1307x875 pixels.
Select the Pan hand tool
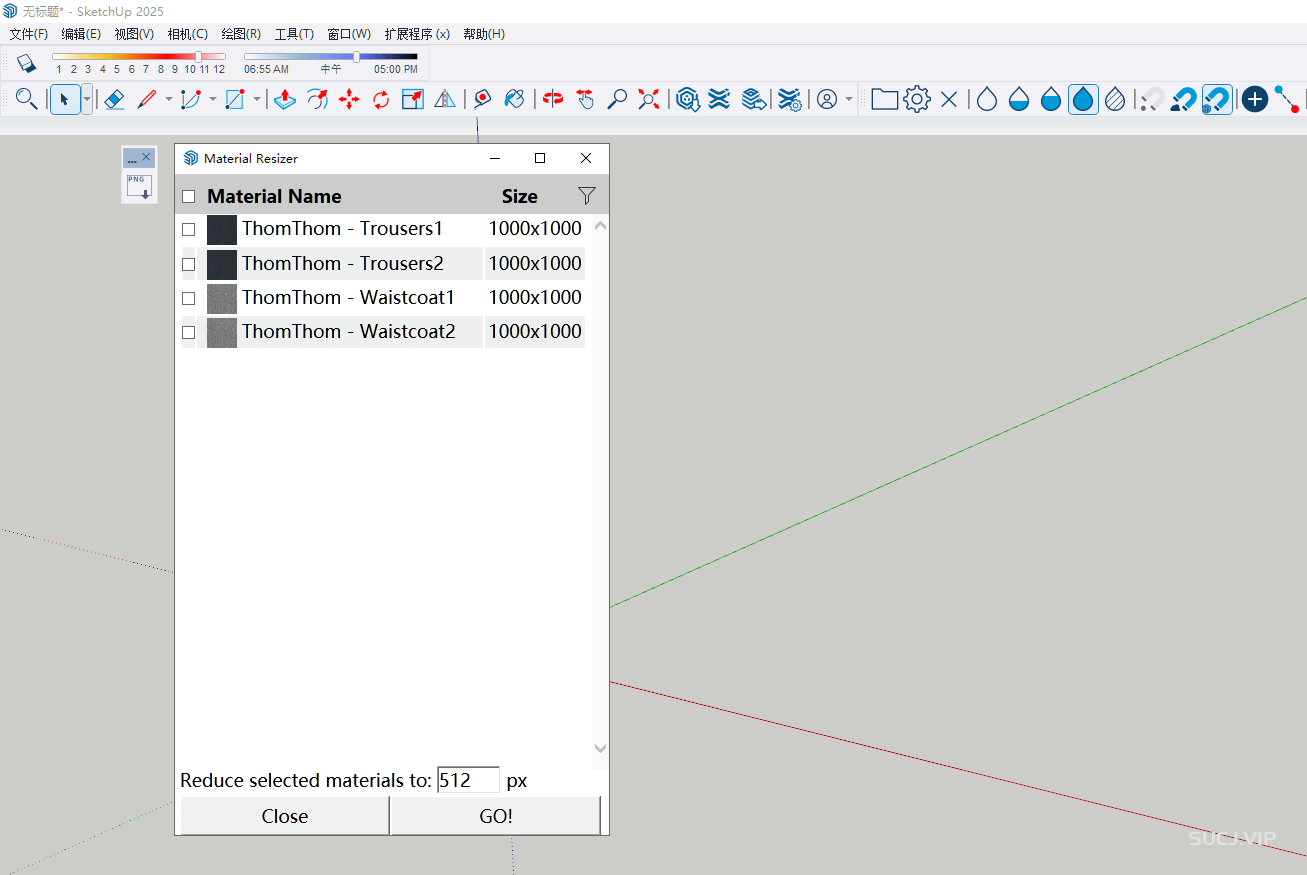pyautogui.click(x=585, y=99)
